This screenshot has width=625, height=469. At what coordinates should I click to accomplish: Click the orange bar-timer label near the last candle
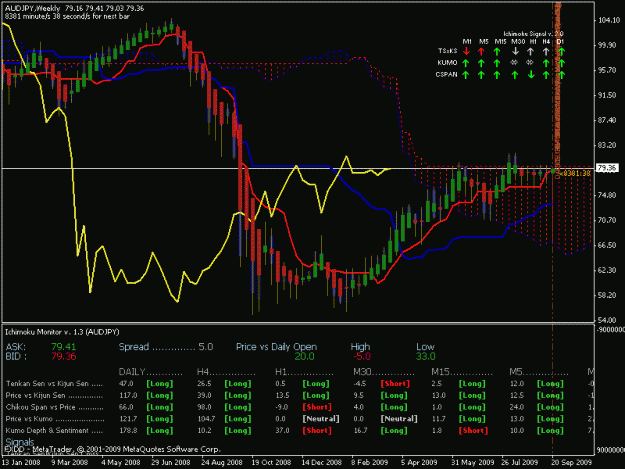[x=575, y=173]
